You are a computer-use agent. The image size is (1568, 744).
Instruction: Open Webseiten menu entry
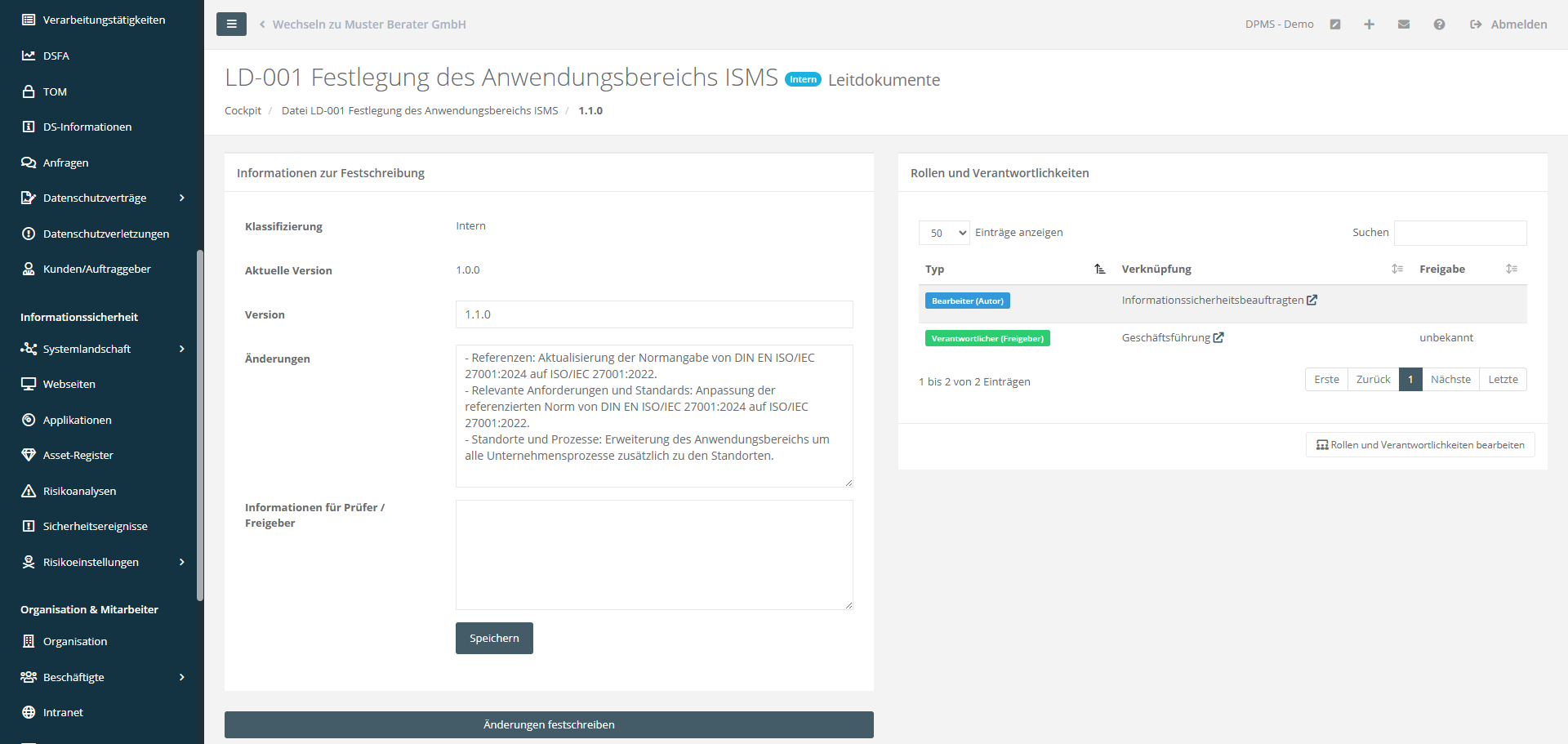point(69,384)
